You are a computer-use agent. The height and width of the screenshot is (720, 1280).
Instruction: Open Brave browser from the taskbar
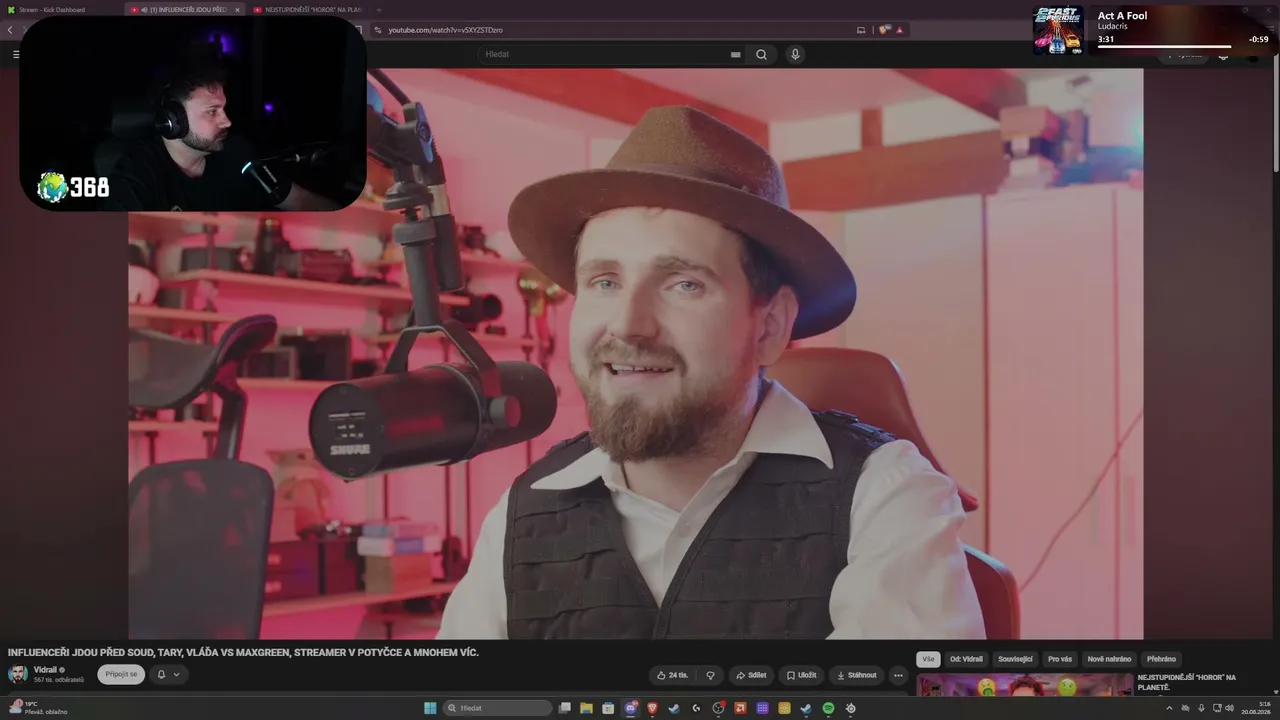click(x=653, y=708)
